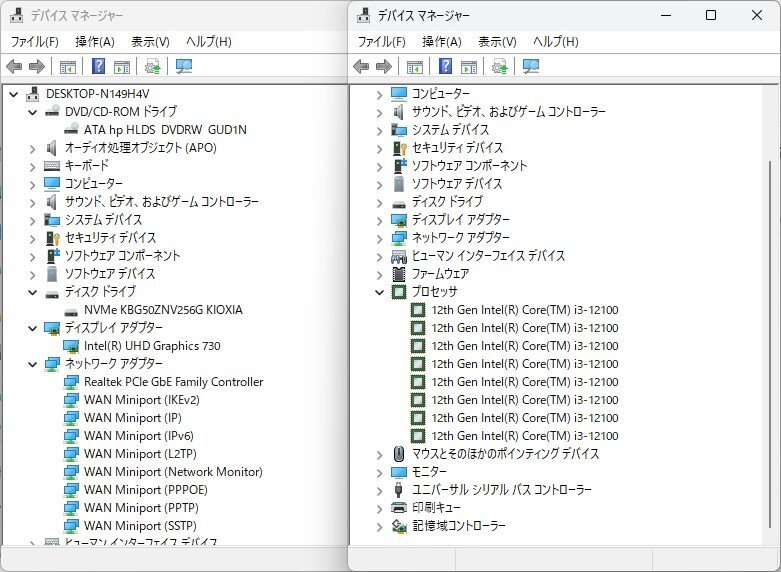Minimize the right デバイス マネージャー window

coord(666,15)
